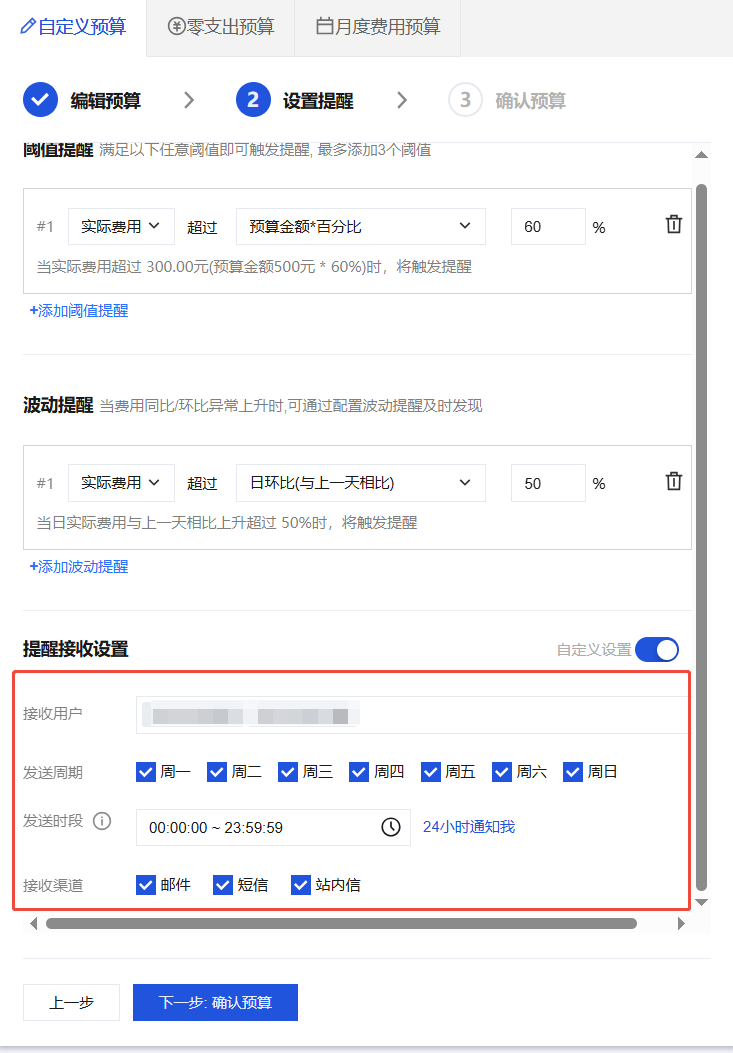Click the info icon next to 发送时段
The height and width of the screenshot is (1053, 733).
pyautogui.click(x=102, y=821)
